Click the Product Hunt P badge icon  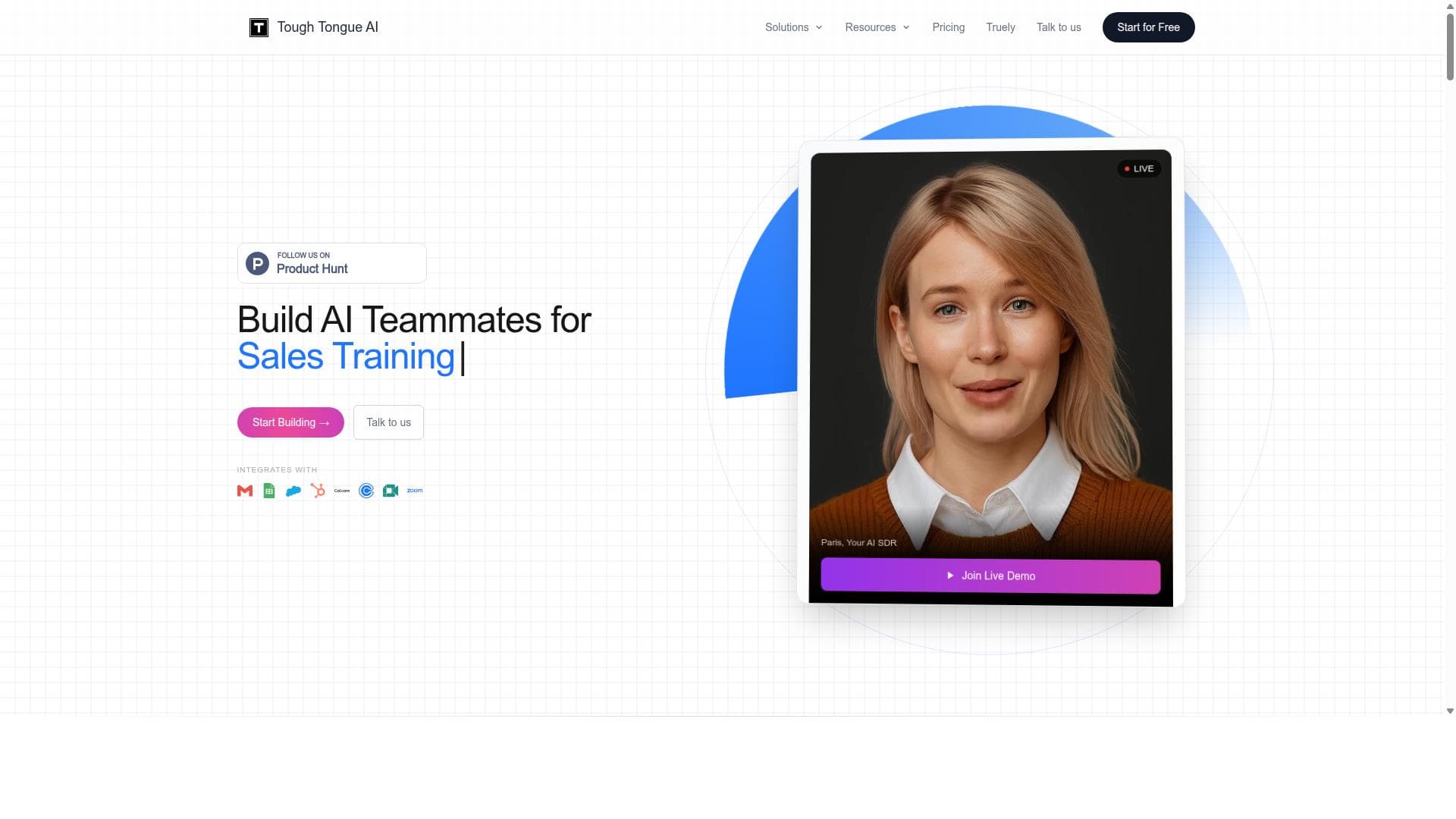(x=257, y=264)
